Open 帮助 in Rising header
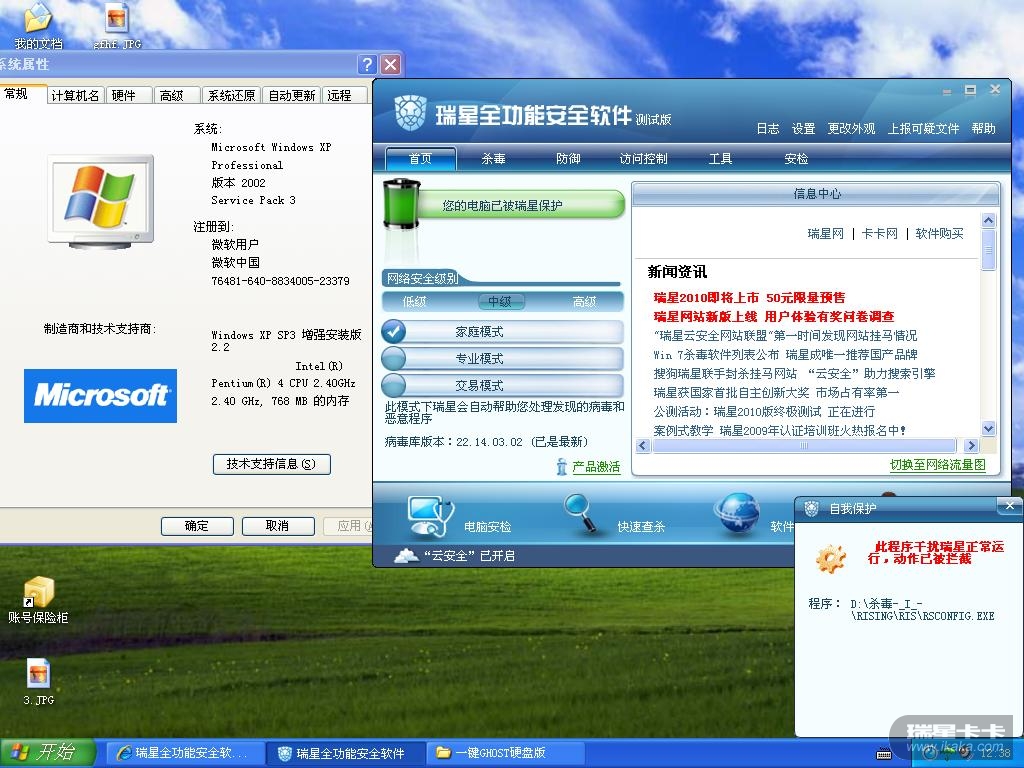Viewport: 1024px width, 768px height. coord(984,129)
